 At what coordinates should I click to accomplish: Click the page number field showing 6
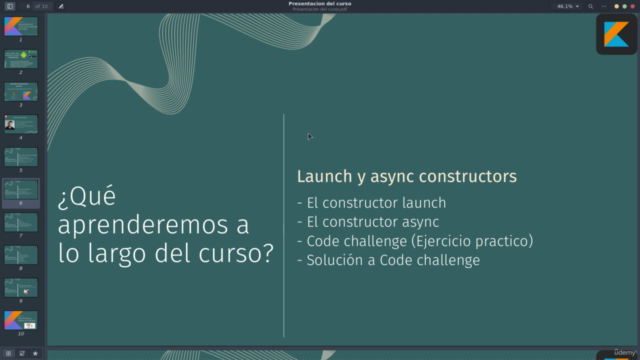(x=28, y=6)
